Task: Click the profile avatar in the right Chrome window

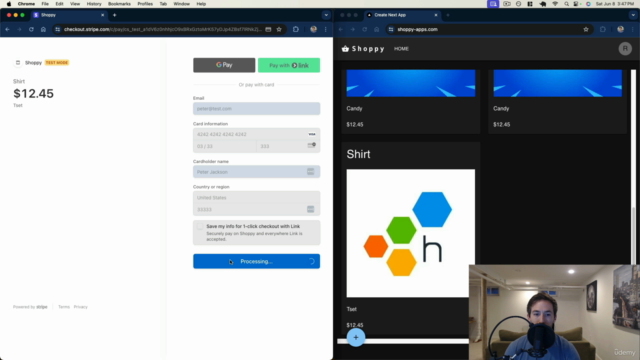Action: point(620,29)
